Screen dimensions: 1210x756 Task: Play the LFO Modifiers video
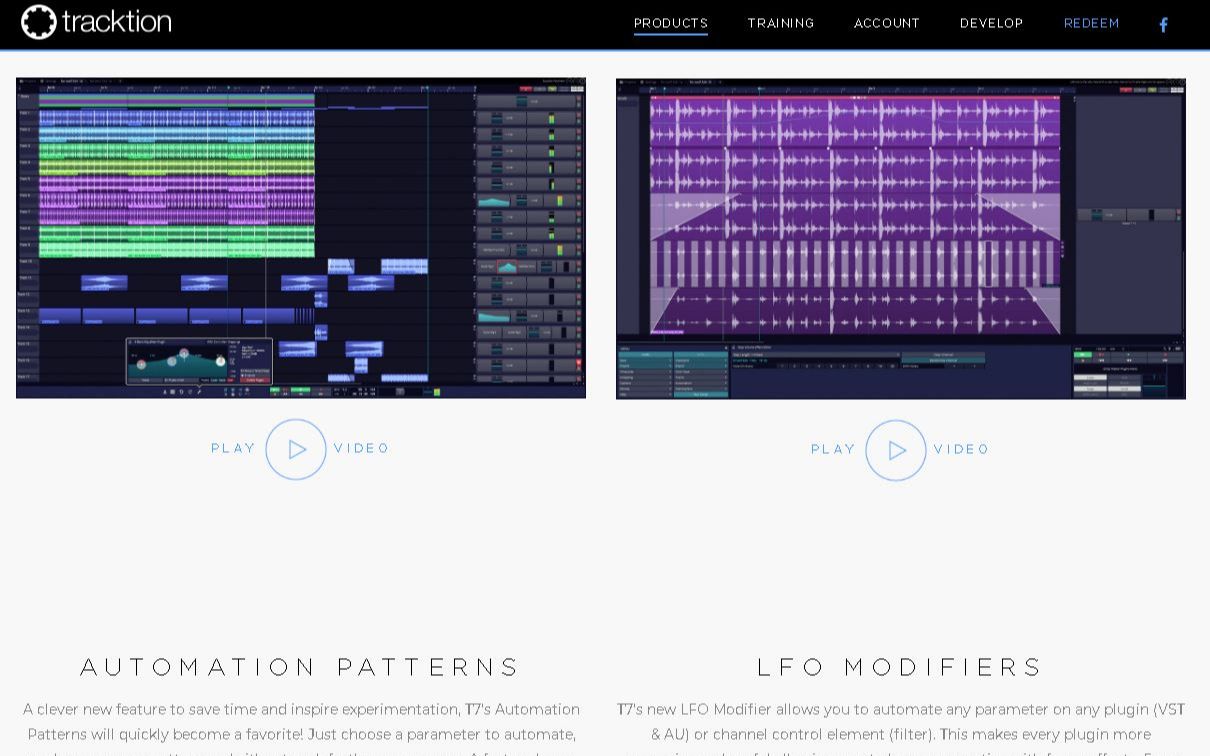pyautogui.click(x=896, y=450)
